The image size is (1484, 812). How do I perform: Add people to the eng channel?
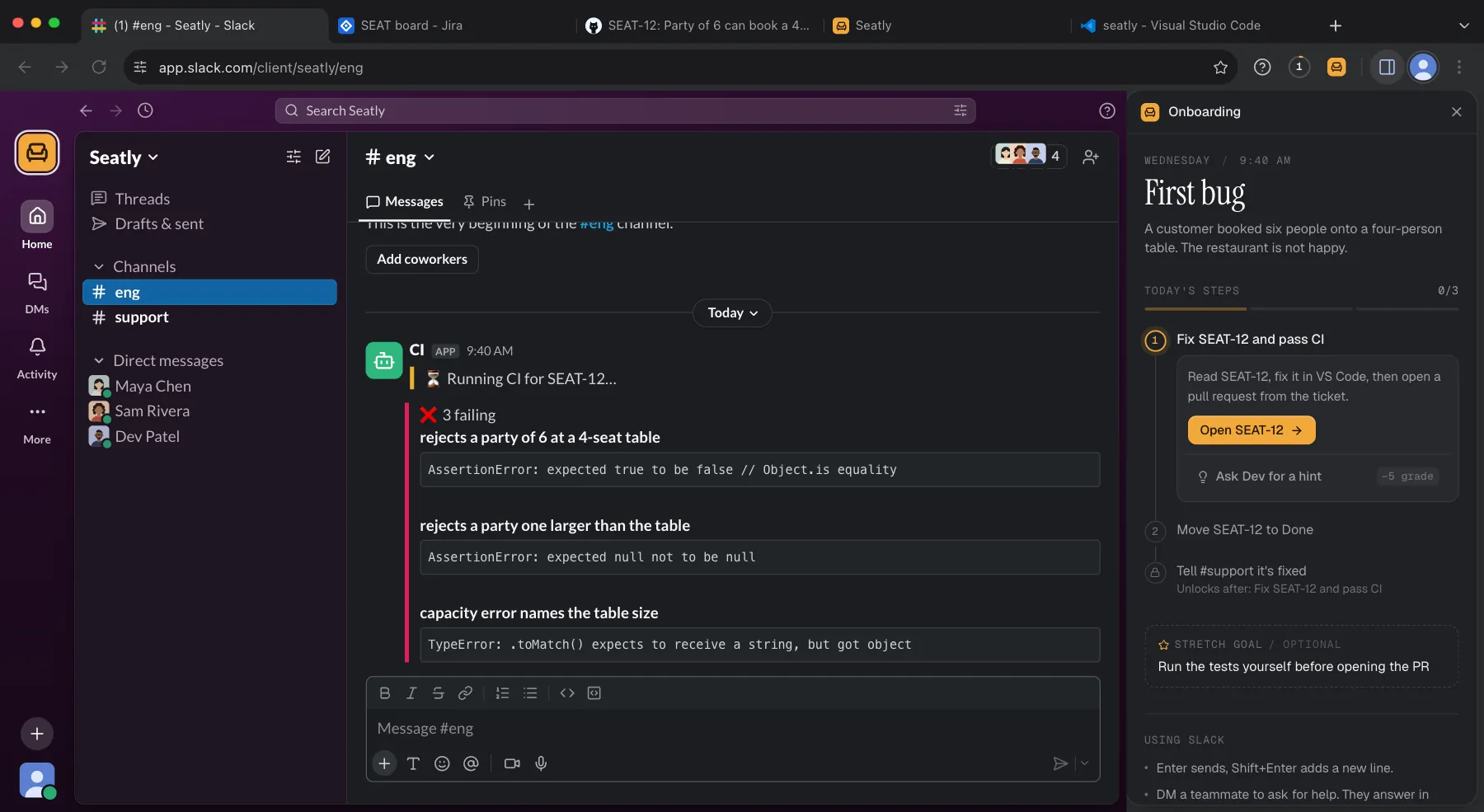pos(1091,157)
